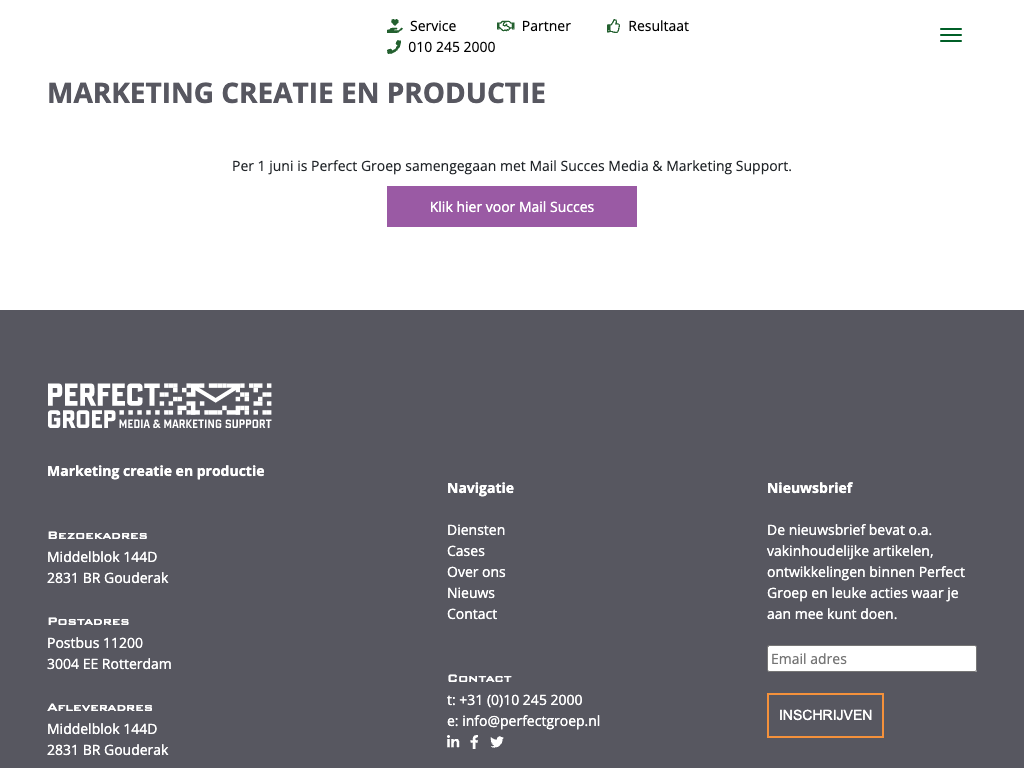Click the Partner header link text
This screenshot has height=768, width=1024.
546,26
